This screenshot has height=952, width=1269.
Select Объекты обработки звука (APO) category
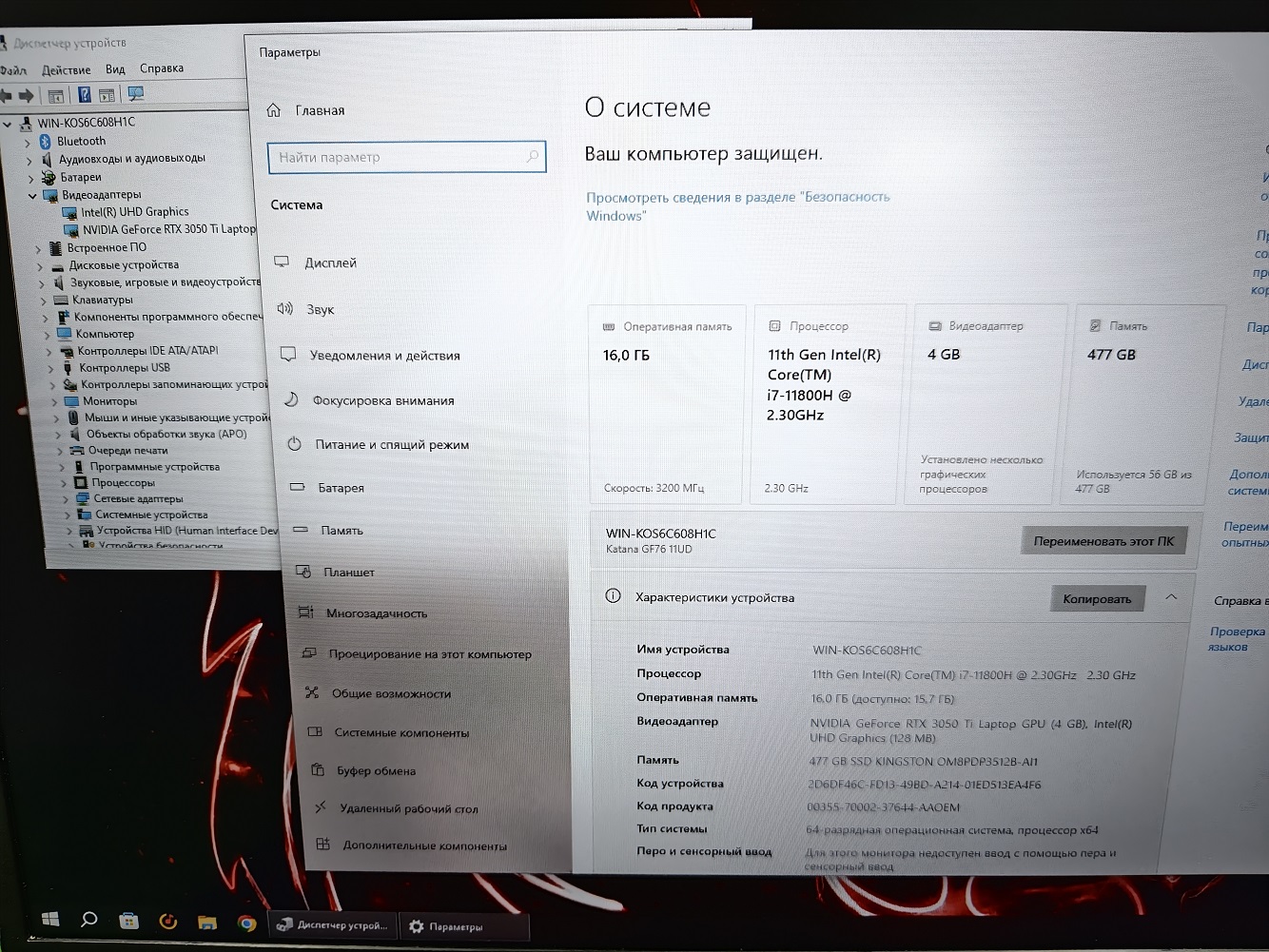click(166, 434)
